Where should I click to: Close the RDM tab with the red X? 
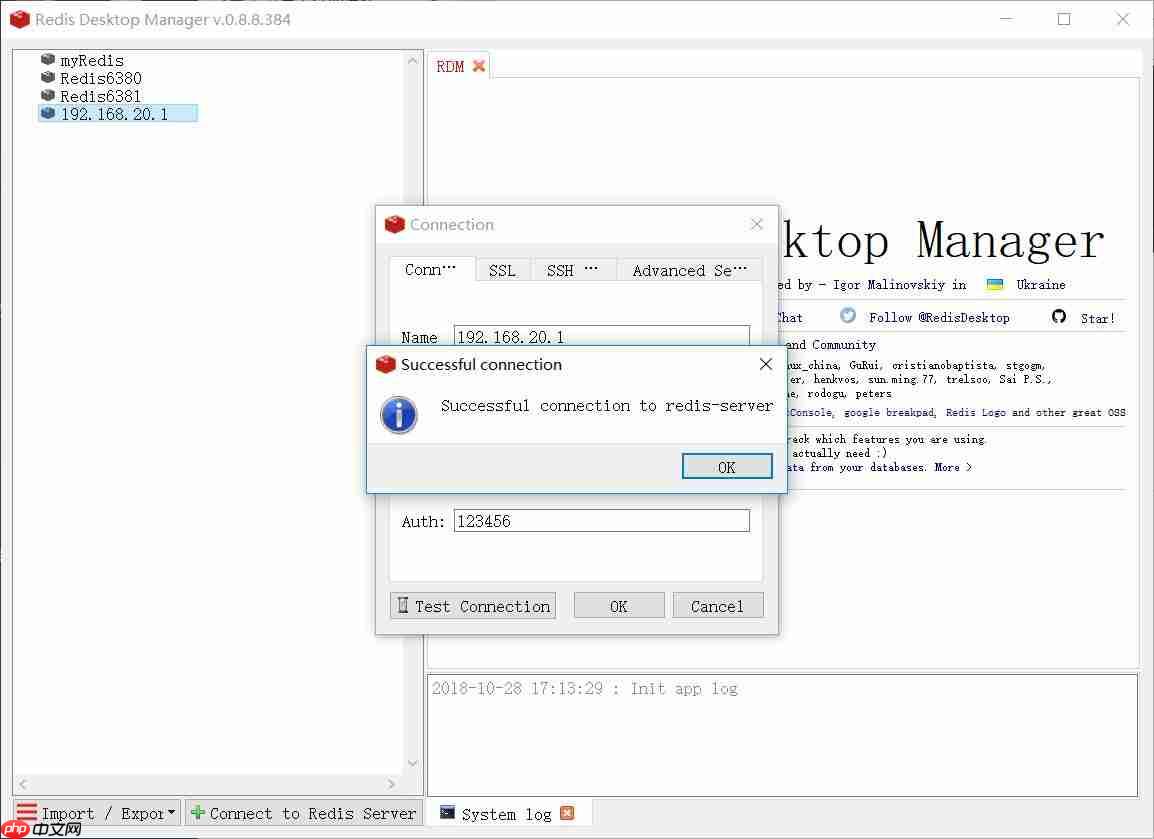coord(479,66)
